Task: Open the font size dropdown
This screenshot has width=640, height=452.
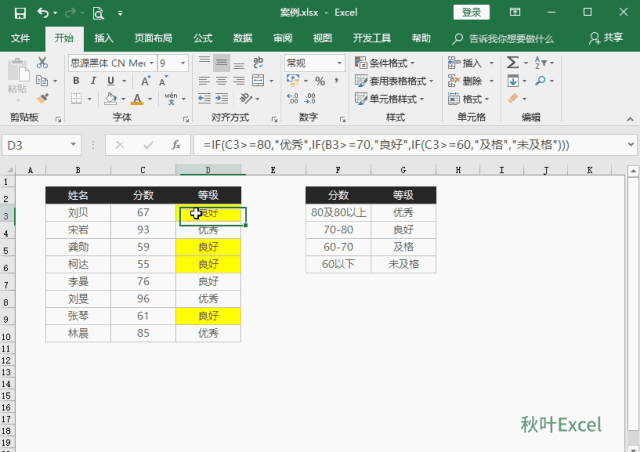Action: (183, 63)
